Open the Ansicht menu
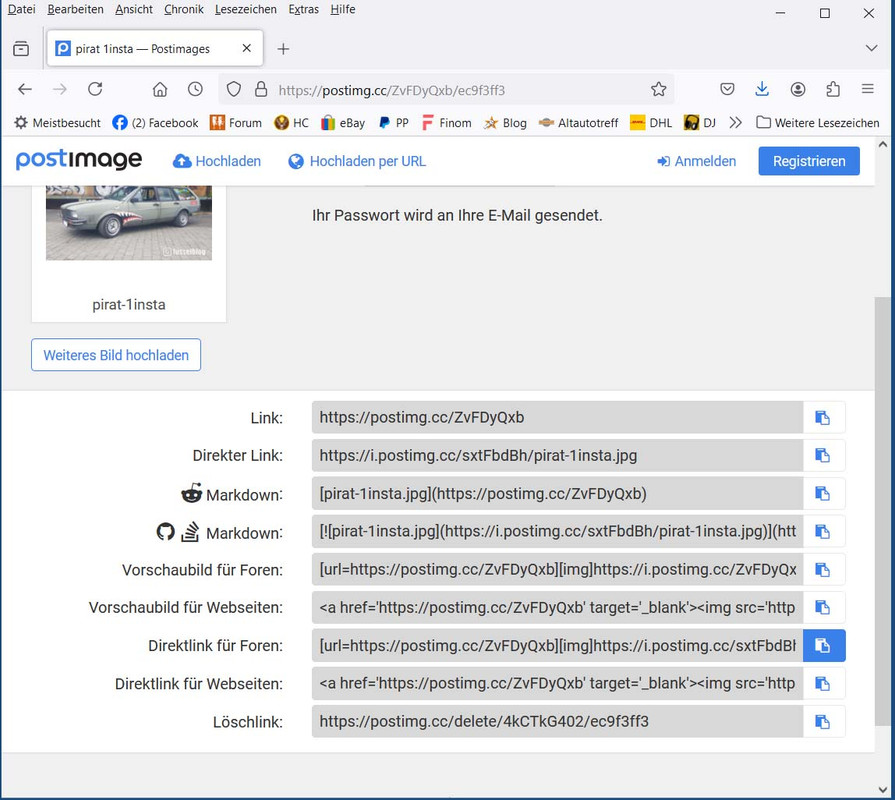The height and width of the screenshot is (800, 895). (x=134, y=9)
